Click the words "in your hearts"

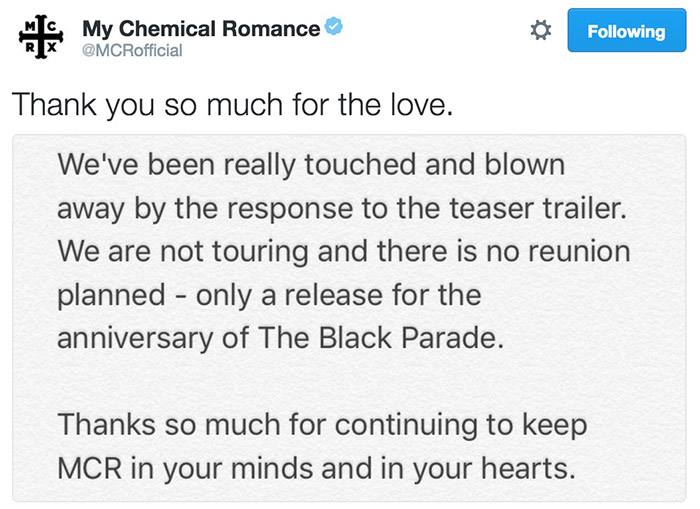tap(500, 467)
